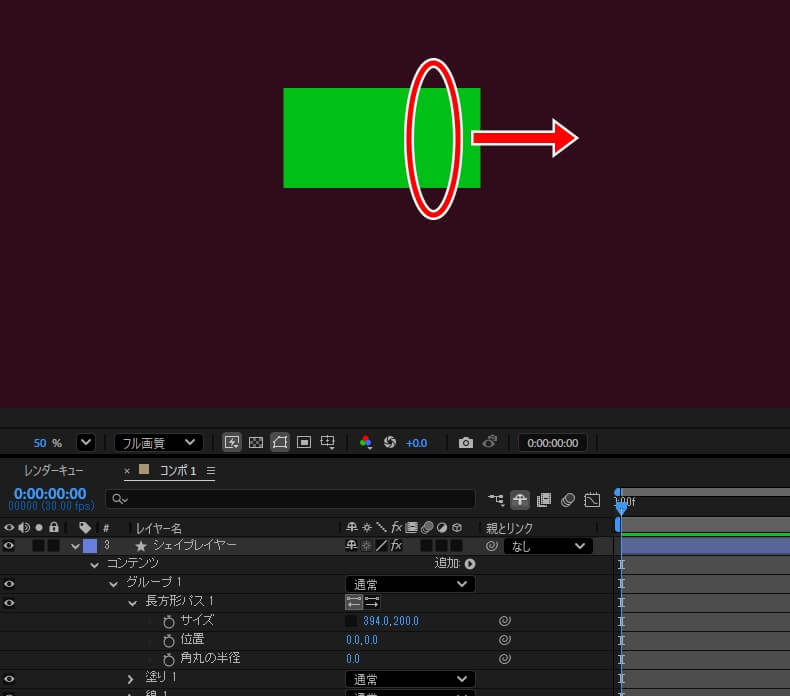The image size is (790, 696).
Task: Open the フル画質 resolution dropdown
Action: (x=158, y=442)
